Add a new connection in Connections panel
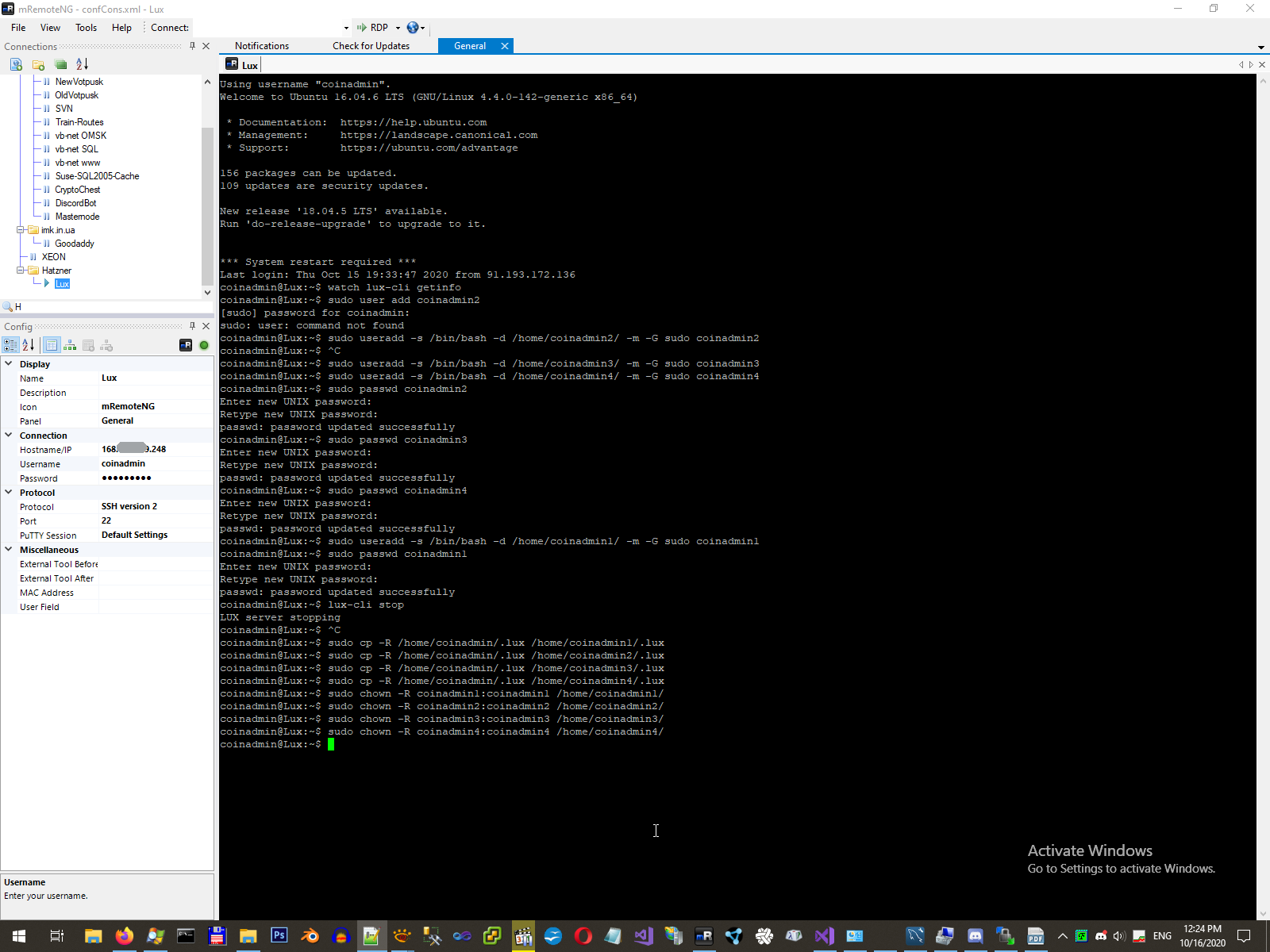 click(16, 64)
